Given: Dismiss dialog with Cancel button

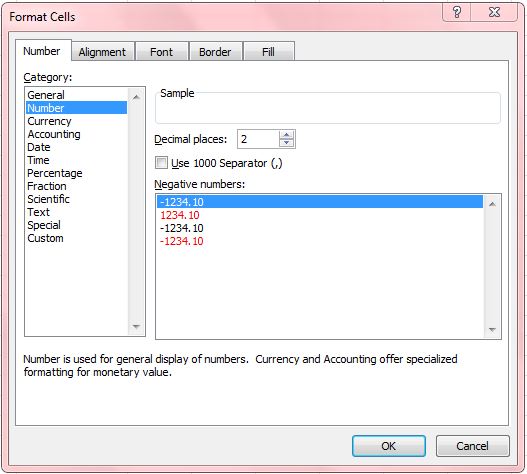Looking at the screenshot, I should [x=473, y=446].
